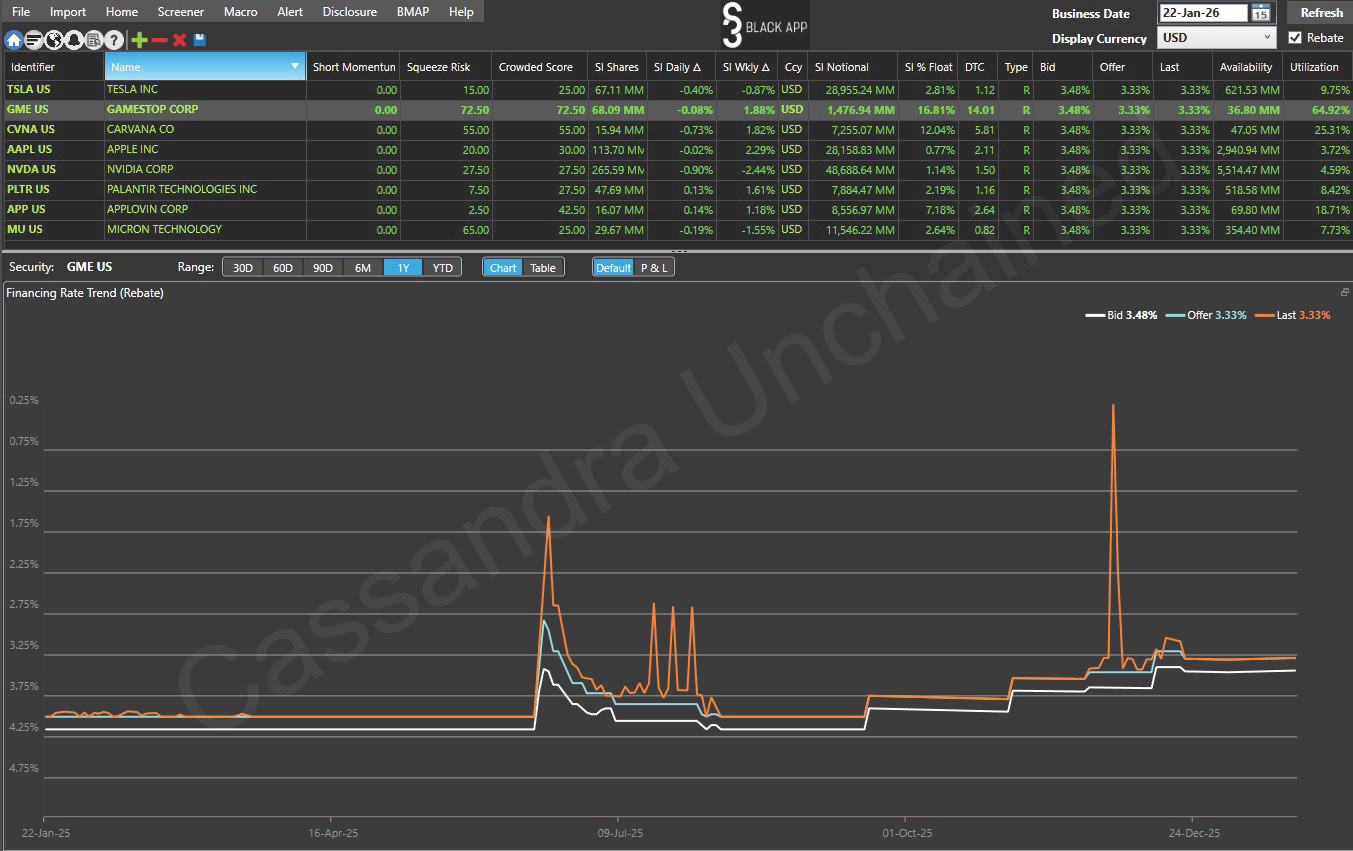Sort by the Availability column header

(1248, 67)
